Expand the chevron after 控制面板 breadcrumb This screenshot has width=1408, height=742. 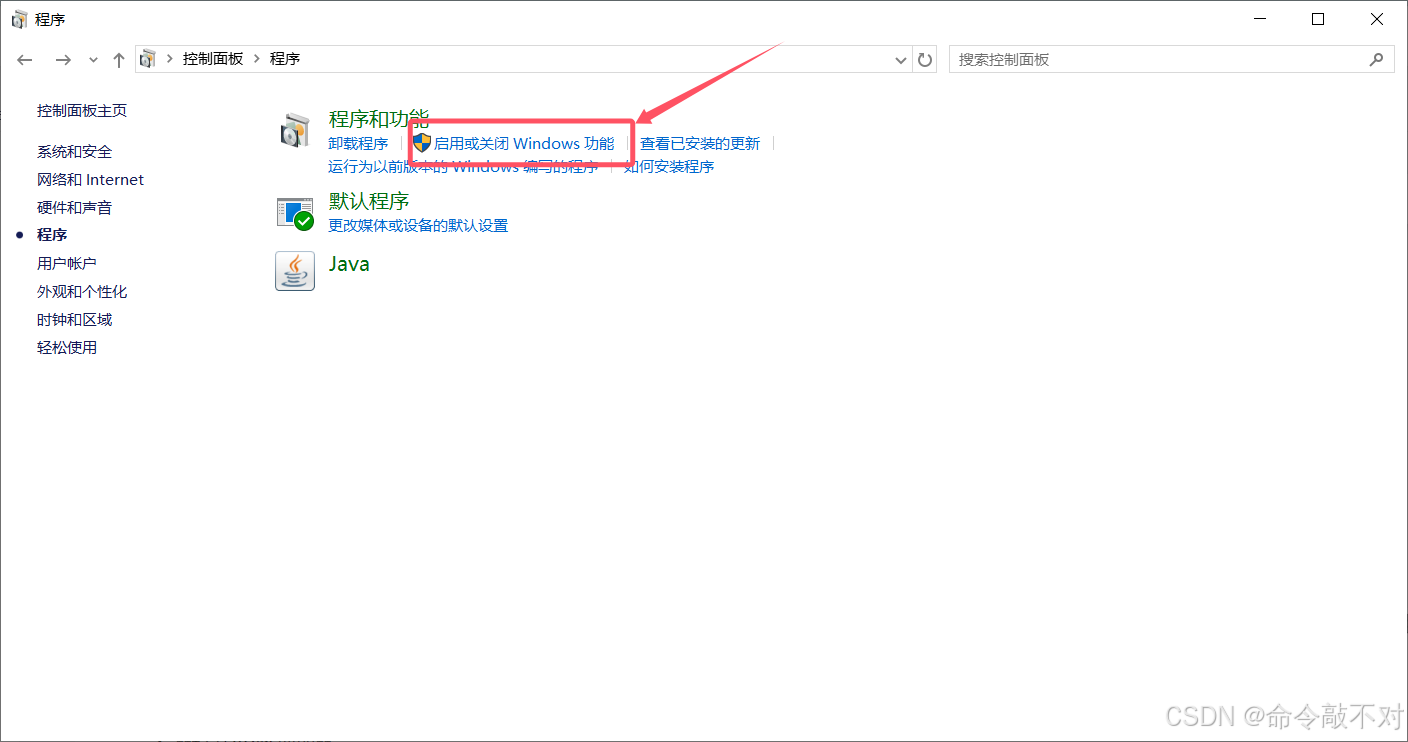pyautogui.click(x=256, y=59)
